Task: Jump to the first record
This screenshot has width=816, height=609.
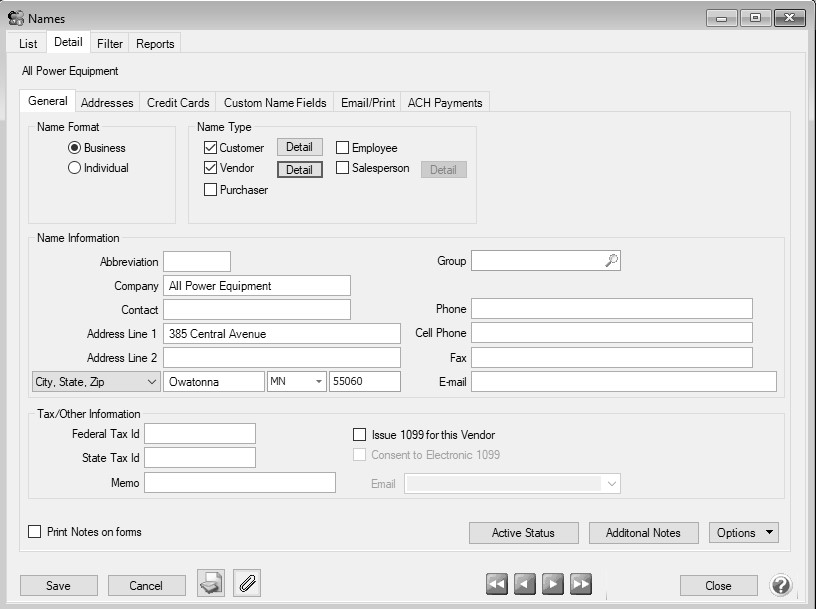Action: click(x=496, y=584)
